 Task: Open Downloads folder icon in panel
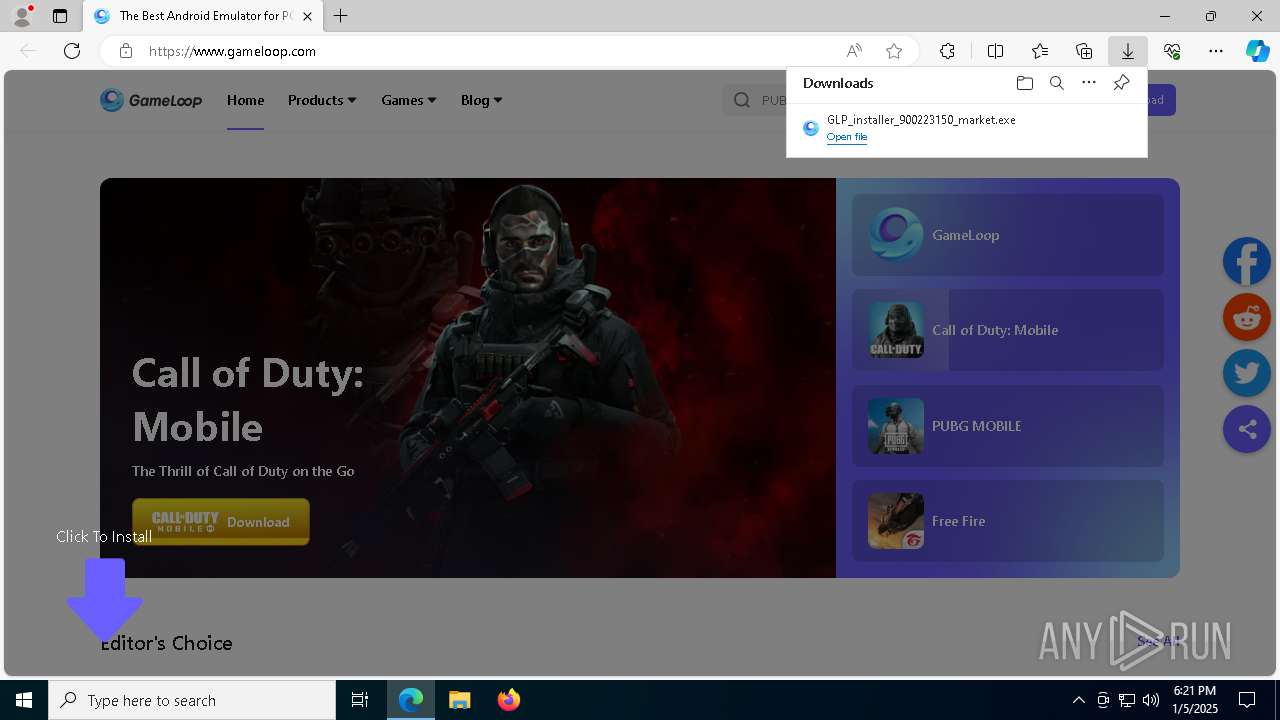pyautogui.click(x=1024, y=83)
